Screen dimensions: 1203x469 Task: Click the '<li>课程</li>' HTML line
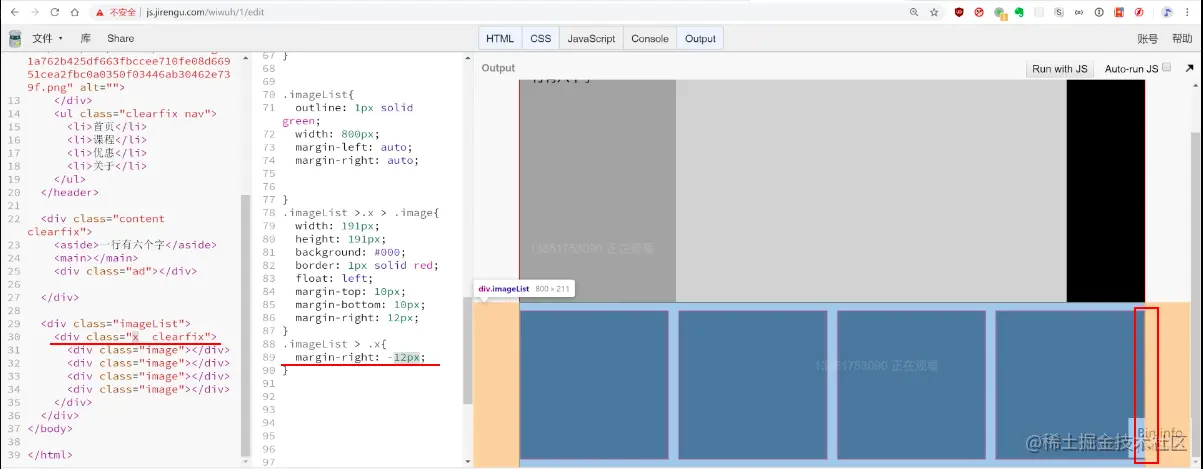[107, 140]
